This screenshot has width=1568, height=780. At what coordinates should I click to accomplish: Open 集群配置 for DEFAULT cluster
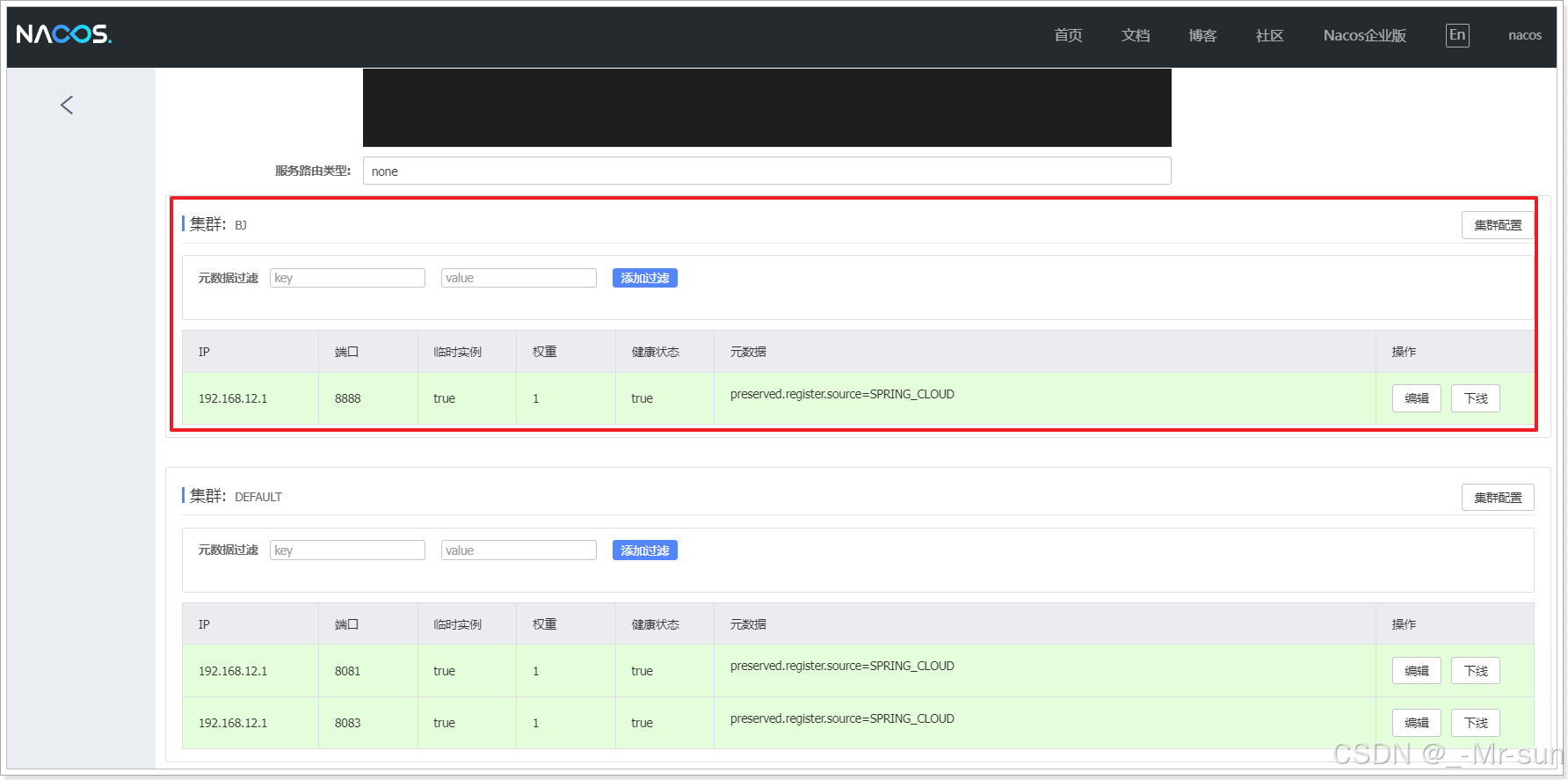[1498, 498]
